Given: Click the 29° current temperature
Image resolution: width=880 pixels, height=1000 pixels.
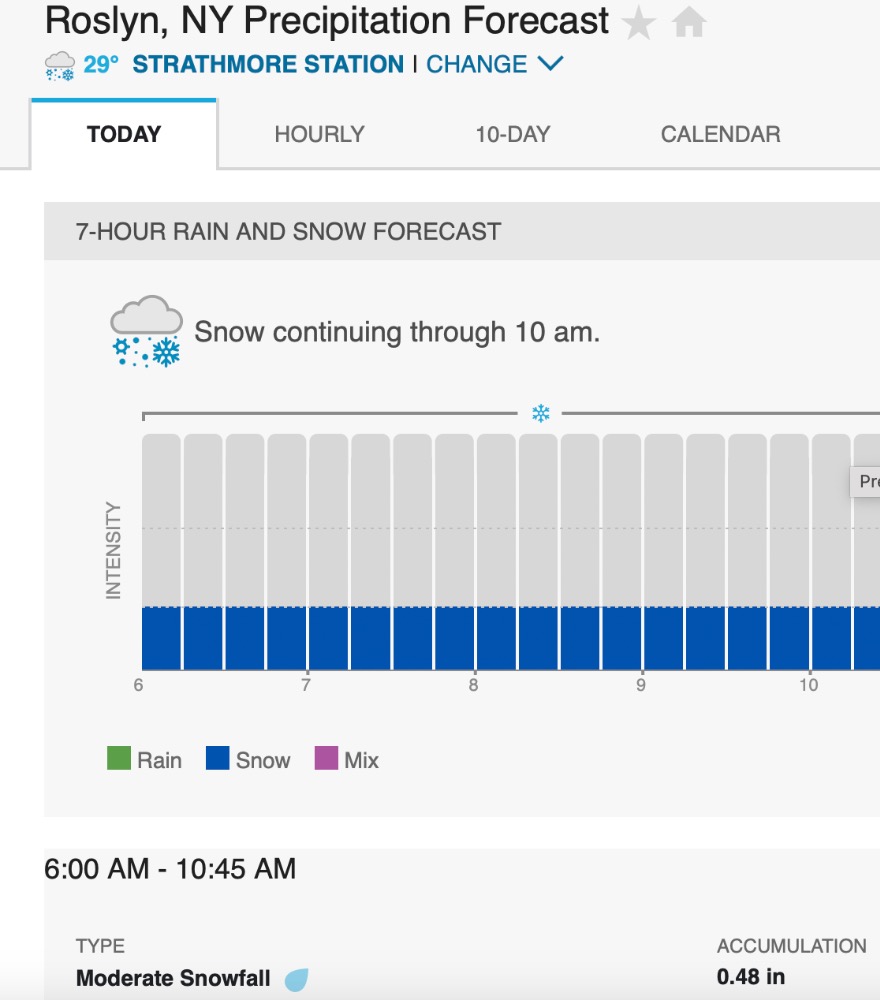Looking at the screenshot, I should click(x=101, y=65).
